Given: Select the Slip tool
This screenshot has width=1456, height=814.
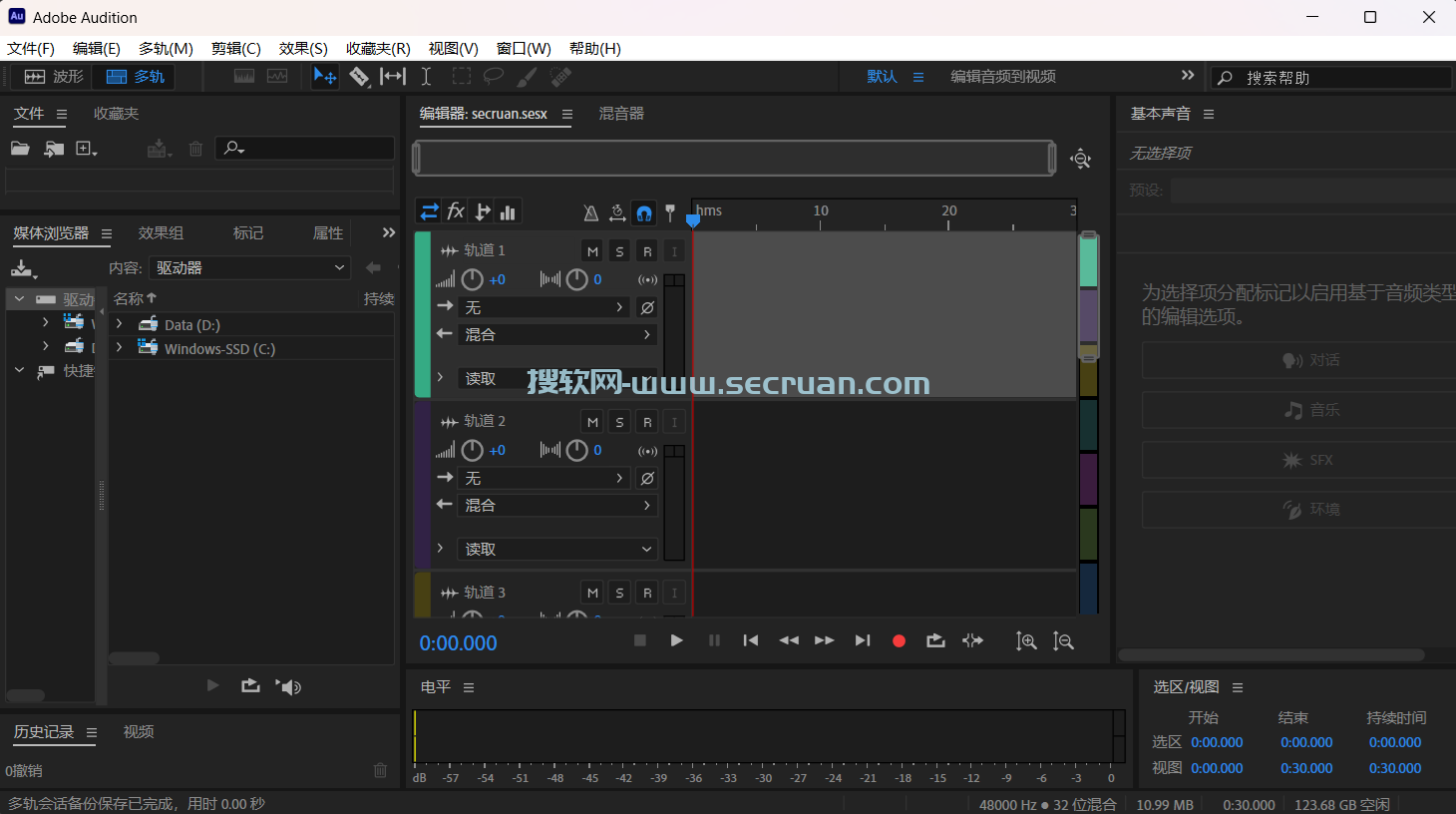Looking at the screenshot, I should pyautogui.click(x=393, y=77).
